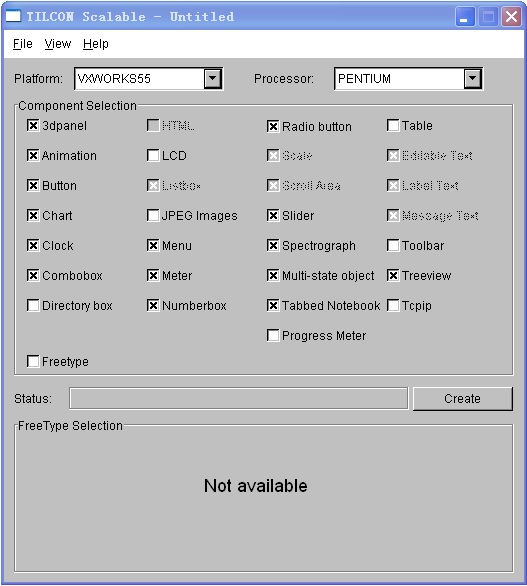Enable the Table checkbox
The image size is (527, 586).
pyautogui.click(x=393, y=126)
